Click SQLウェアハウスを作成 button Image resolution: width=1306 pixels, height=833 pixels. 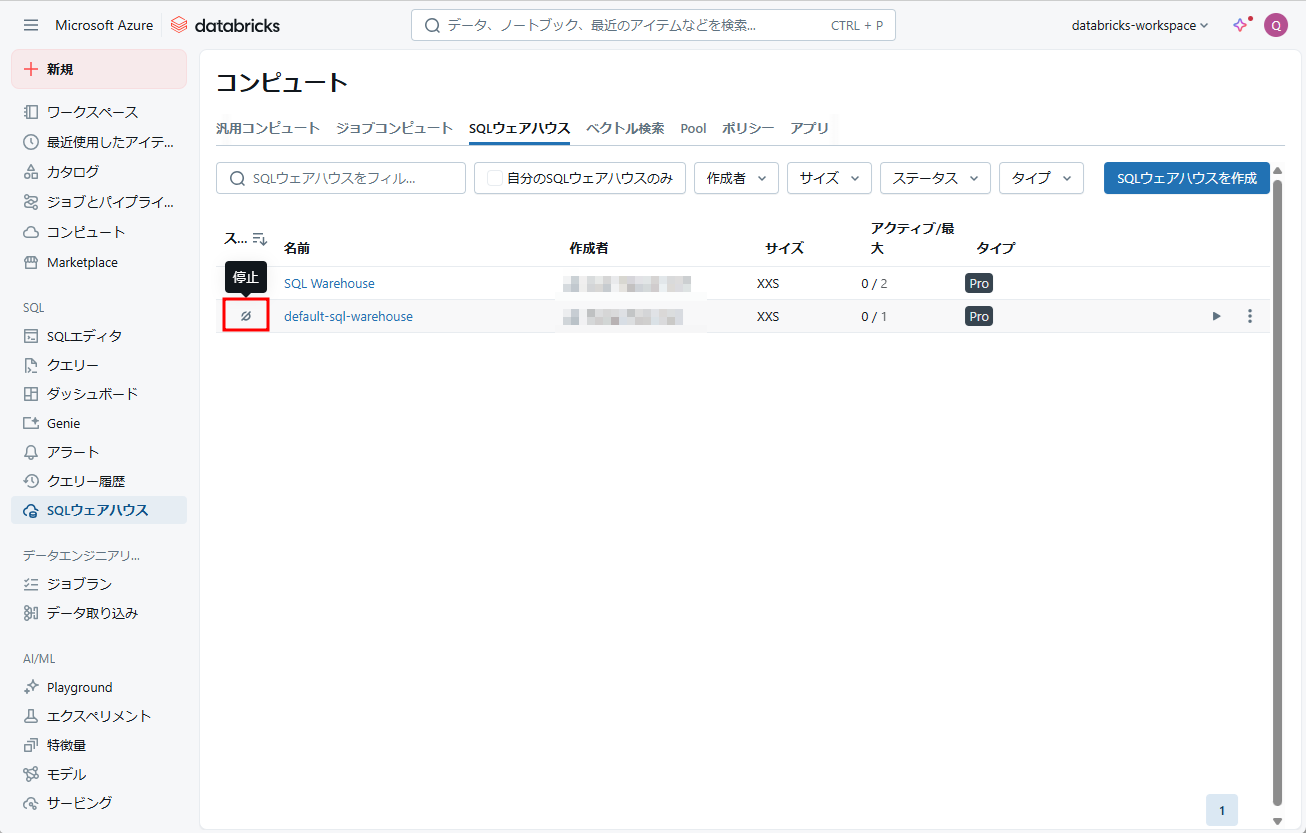[1187, 178]
